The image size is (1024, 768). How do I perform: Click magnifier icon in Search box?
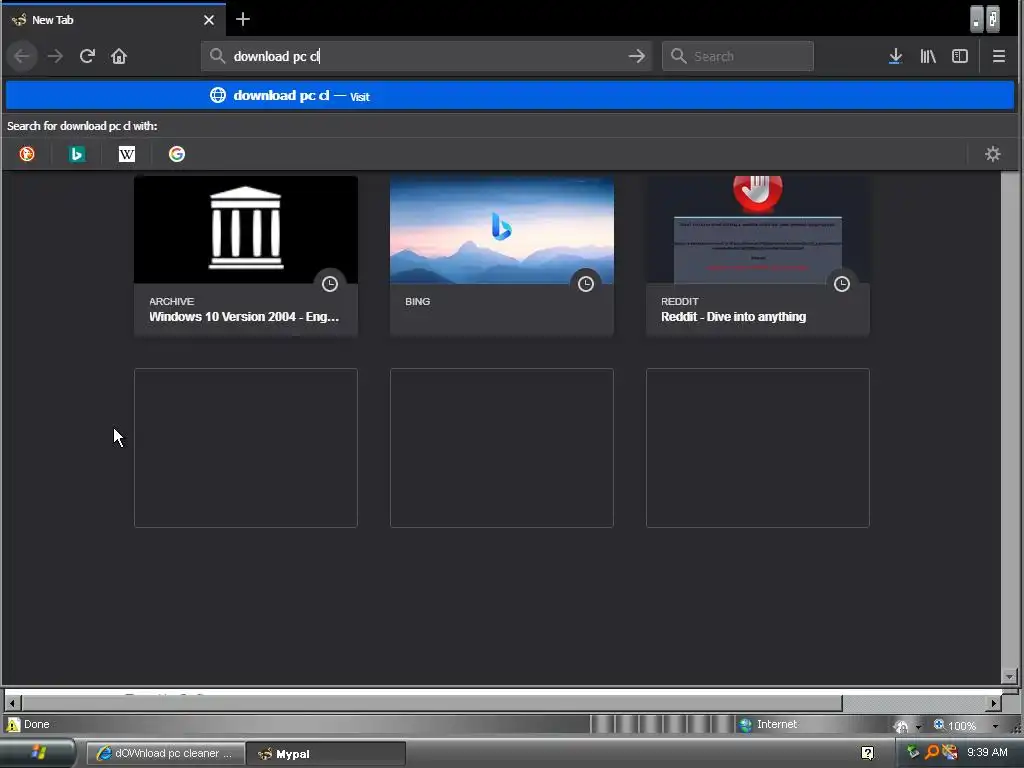tap(679, 56)
